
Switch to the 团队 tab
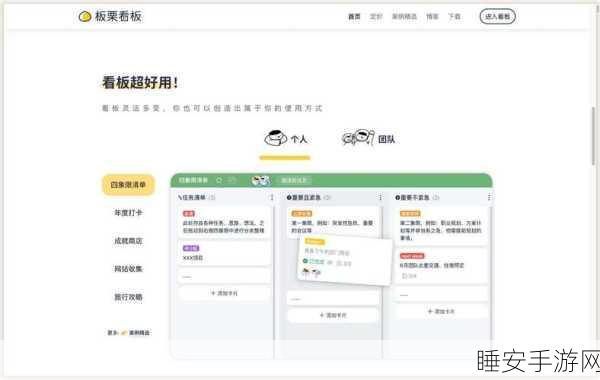[x=368, y=138]
